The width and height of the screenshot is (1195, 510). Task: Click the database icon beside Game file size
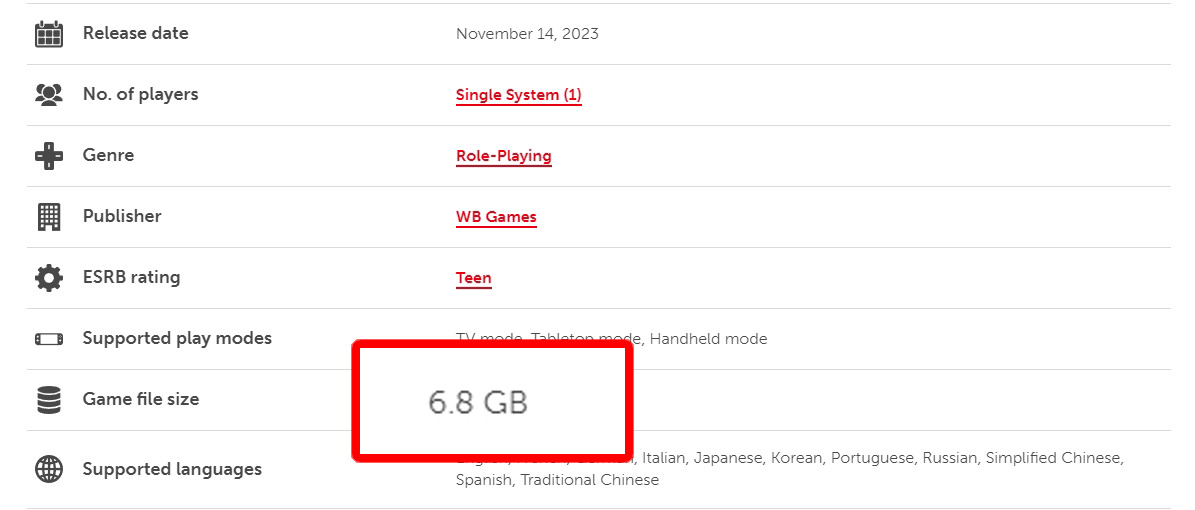pos(49,400)
